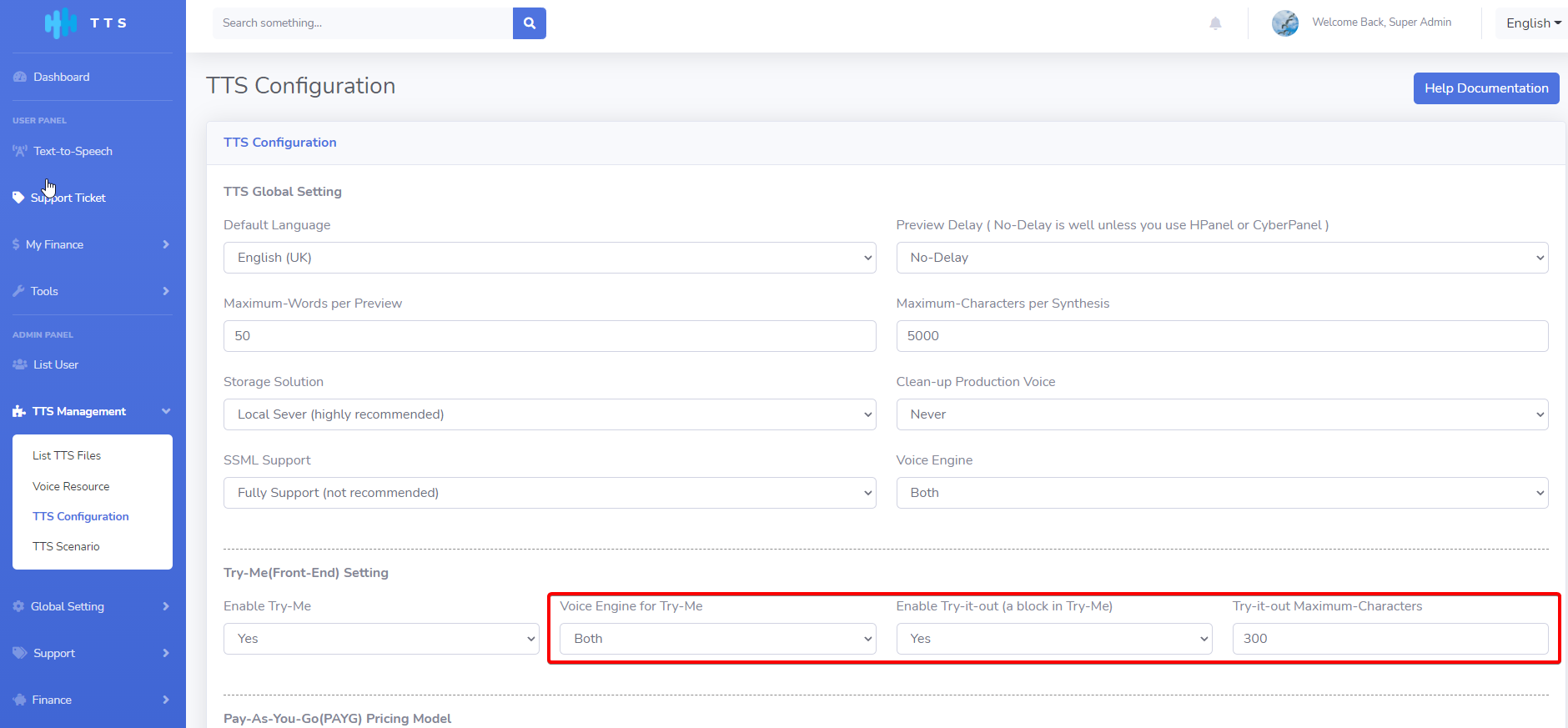This screenshot has height=728, width=1568.
Task: Open TTS Scenario submenu item
Action: tap(66, 546)
